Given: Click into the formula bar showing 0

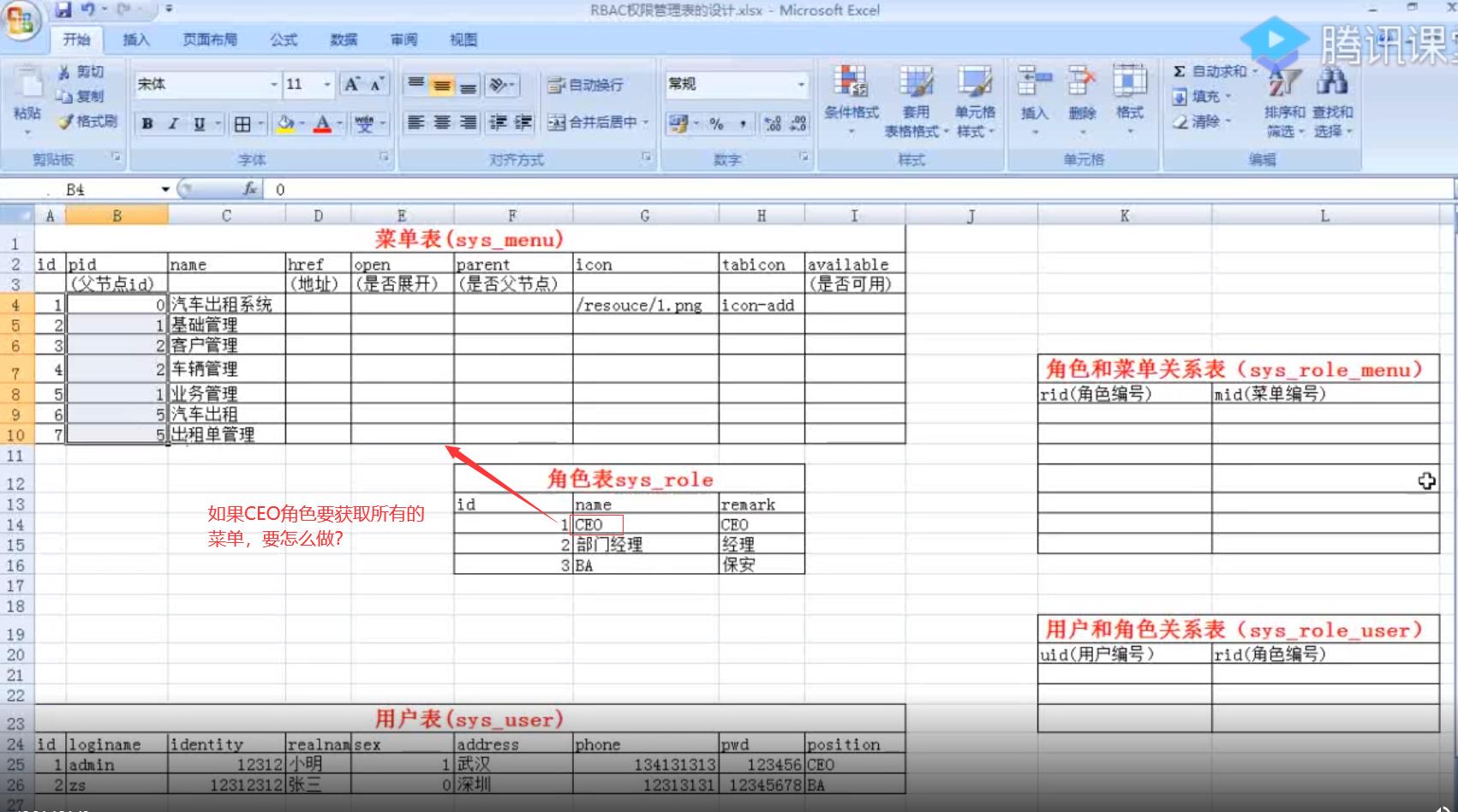Looking at the screenshot, I should coord(857,189).
